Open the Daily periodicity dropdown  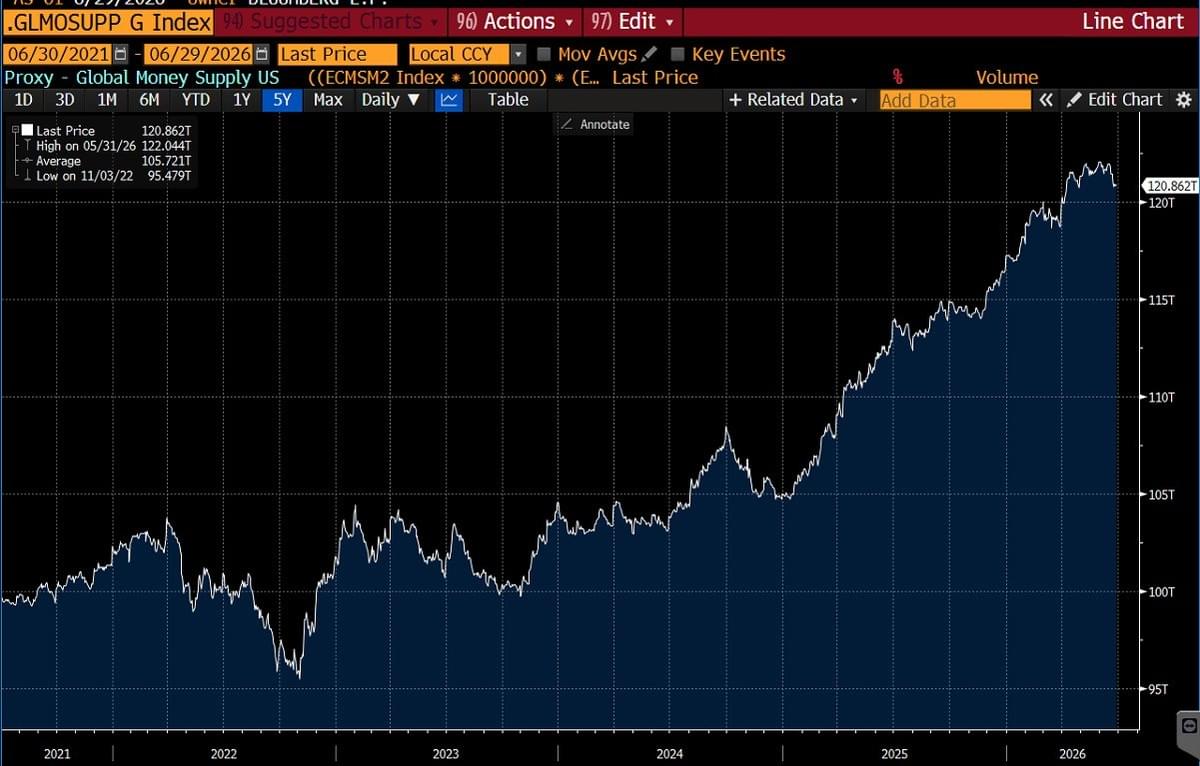coord(391,99)
